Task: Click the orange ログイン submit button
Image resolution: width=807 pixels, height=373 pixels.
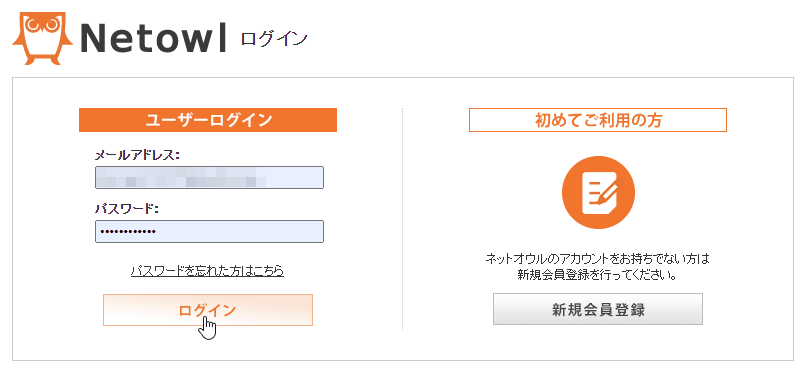Action: click(208, 310)
